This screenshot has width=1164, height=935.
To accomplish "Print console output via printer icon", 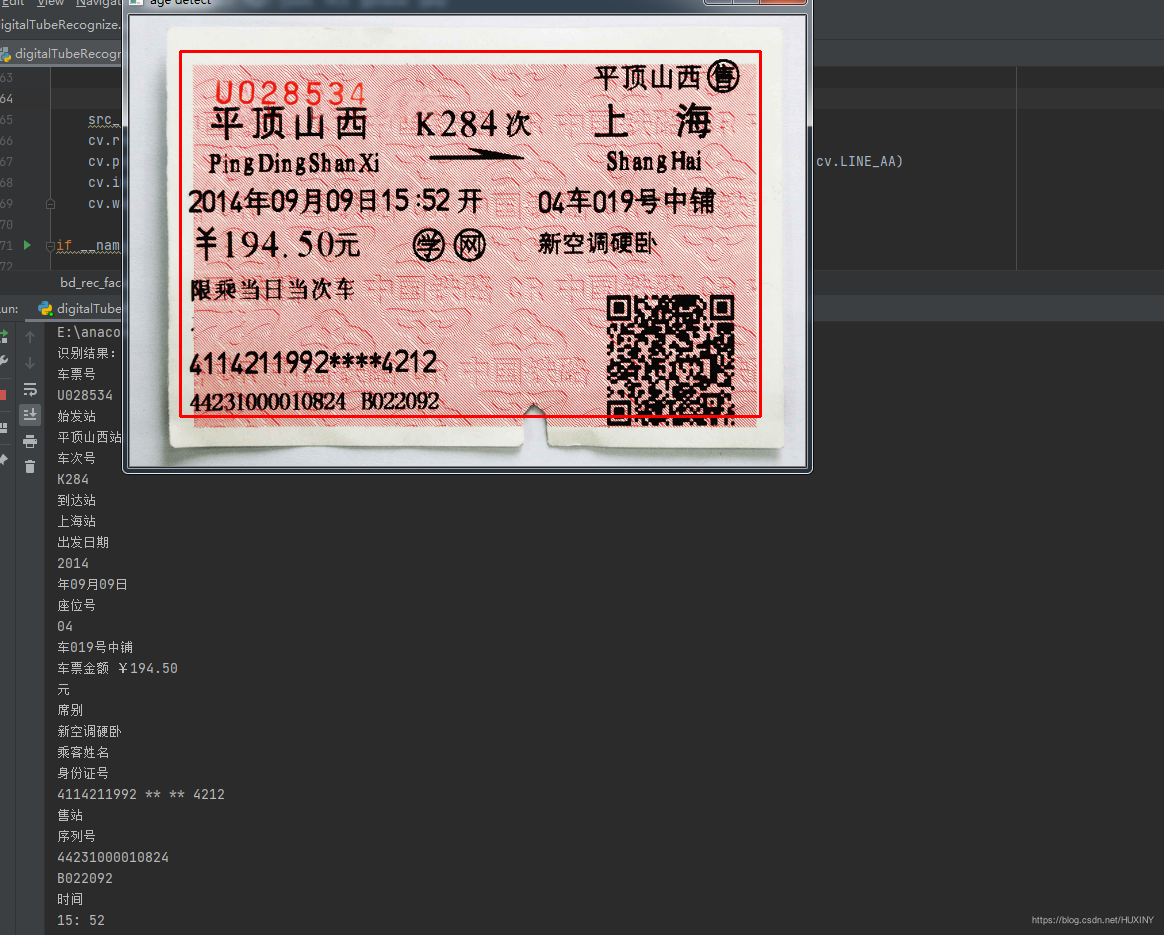I will pos(32,441).
